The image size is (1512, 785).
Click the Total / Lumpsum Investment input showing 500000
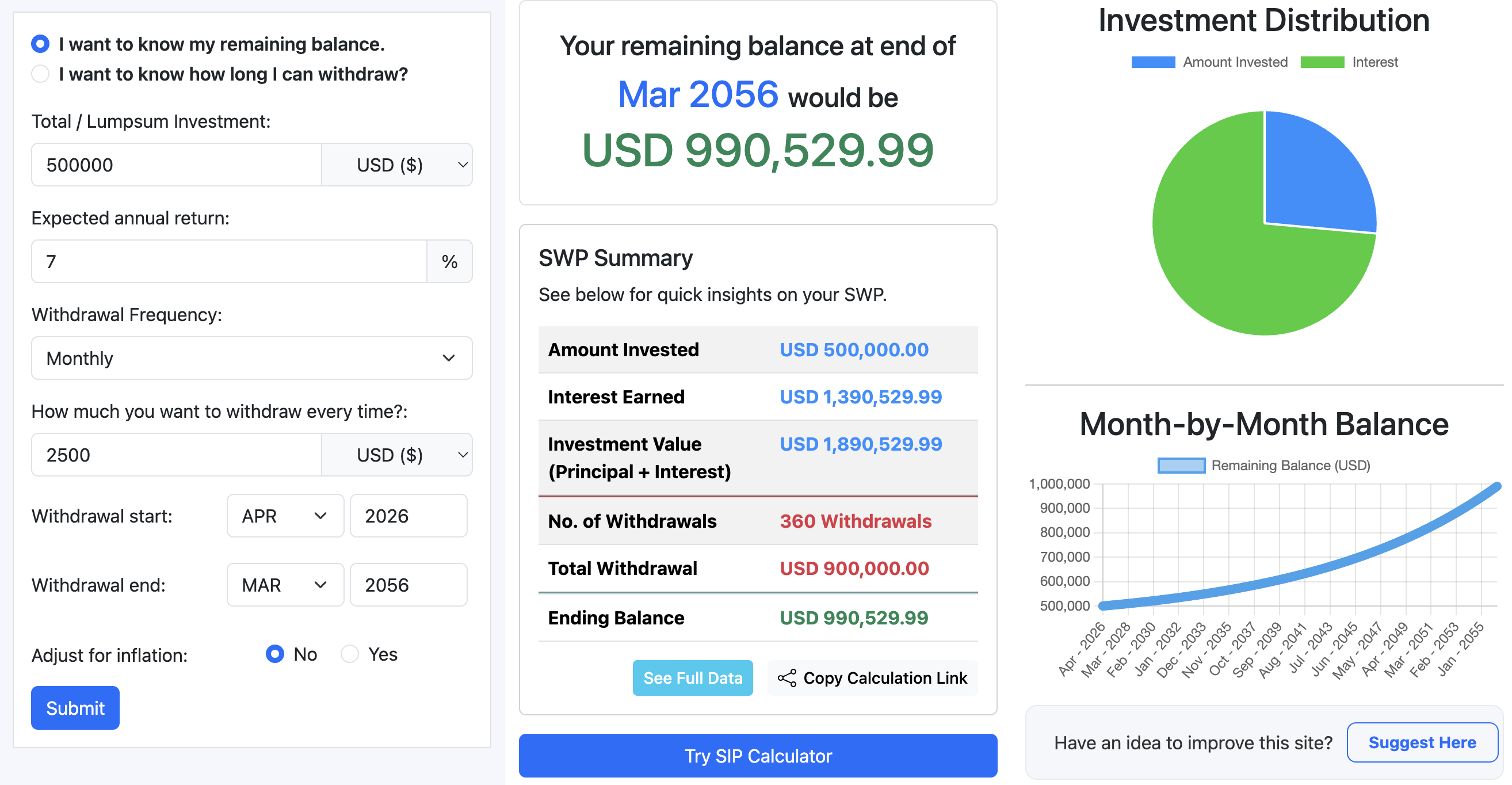pyautogui.click(x=176, y=165)
